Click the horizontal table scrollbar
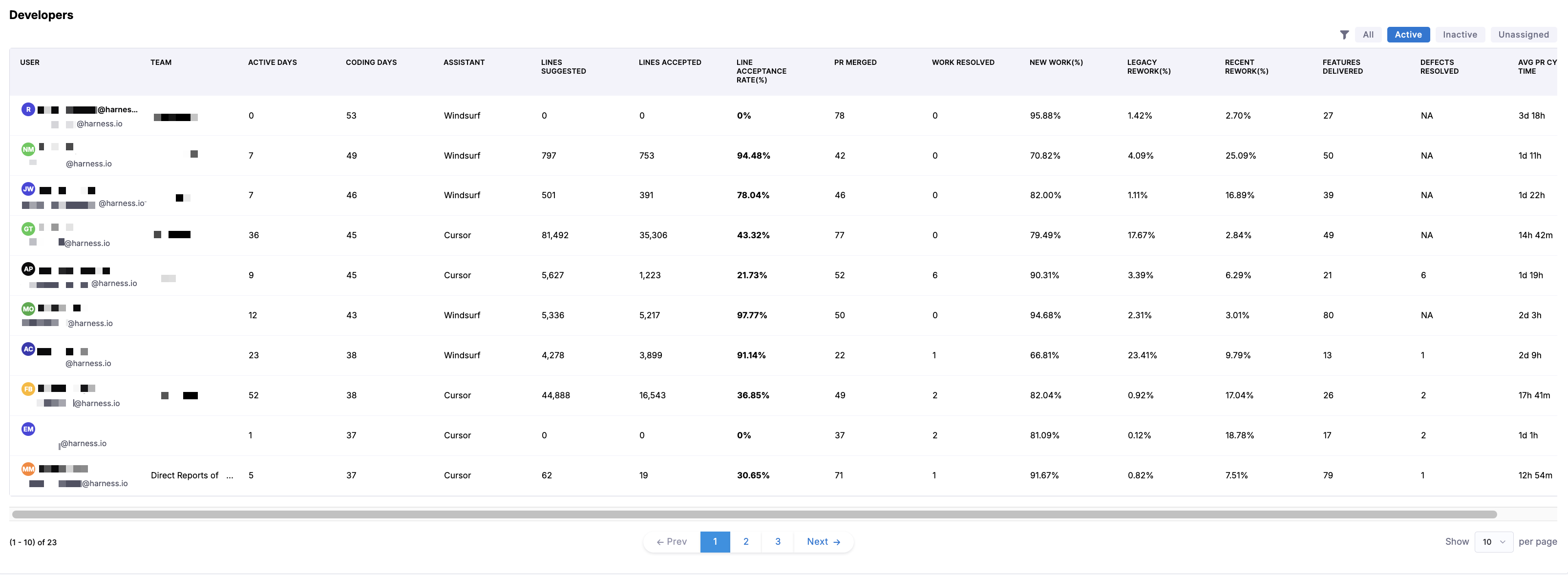This screenshot has width=1568, height=575. pos(754,515)
